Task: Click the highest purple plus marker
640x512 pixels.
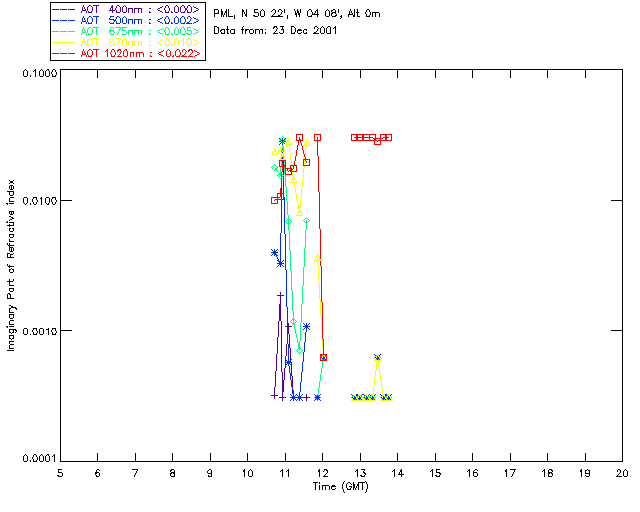Action: click(x=280, y=295)
